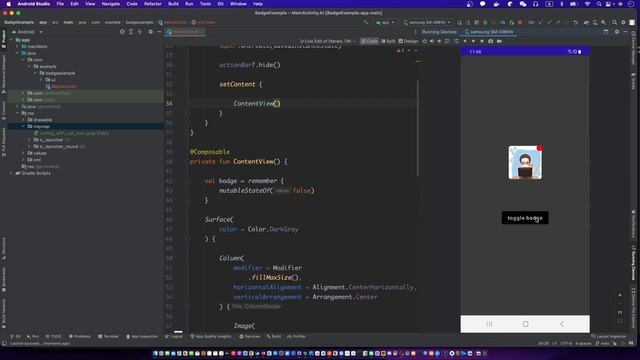
Task: Open the Refactor menu
Action: click(153, 4)
